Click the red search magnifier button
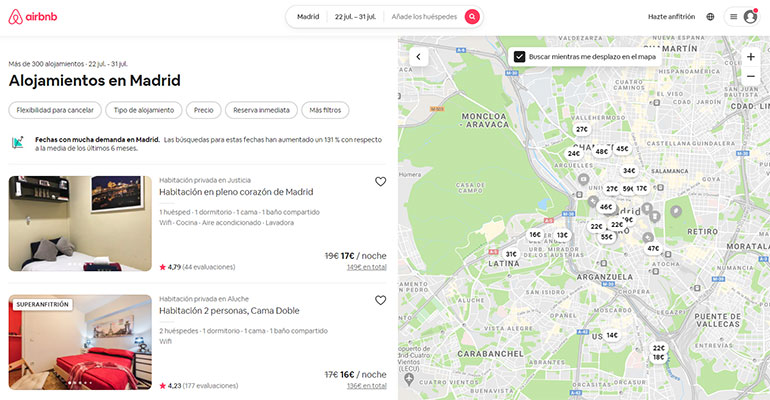770x400 pixels. click(472, 16)
